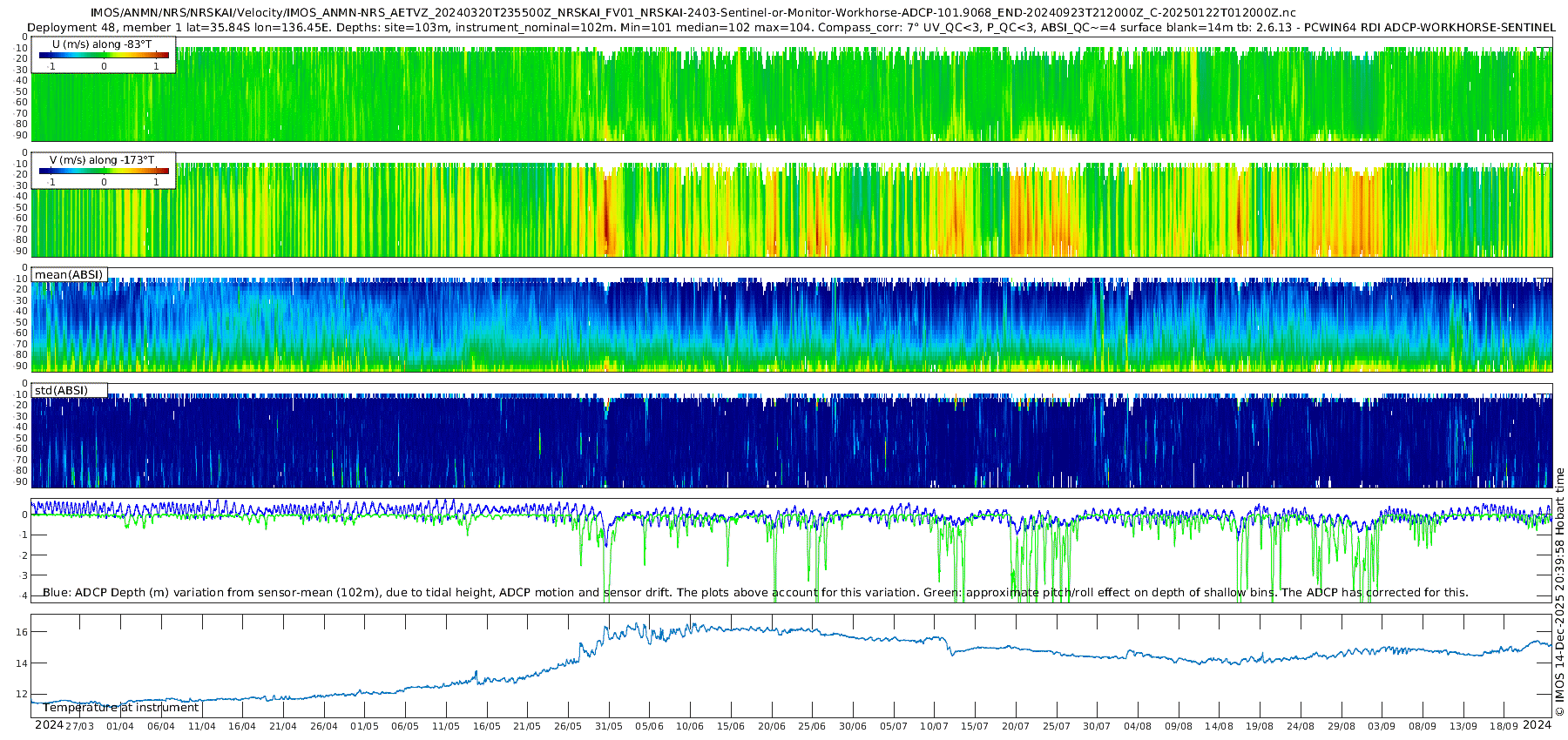Click the 04/08 date tick label

click(x=1138, y=726)
